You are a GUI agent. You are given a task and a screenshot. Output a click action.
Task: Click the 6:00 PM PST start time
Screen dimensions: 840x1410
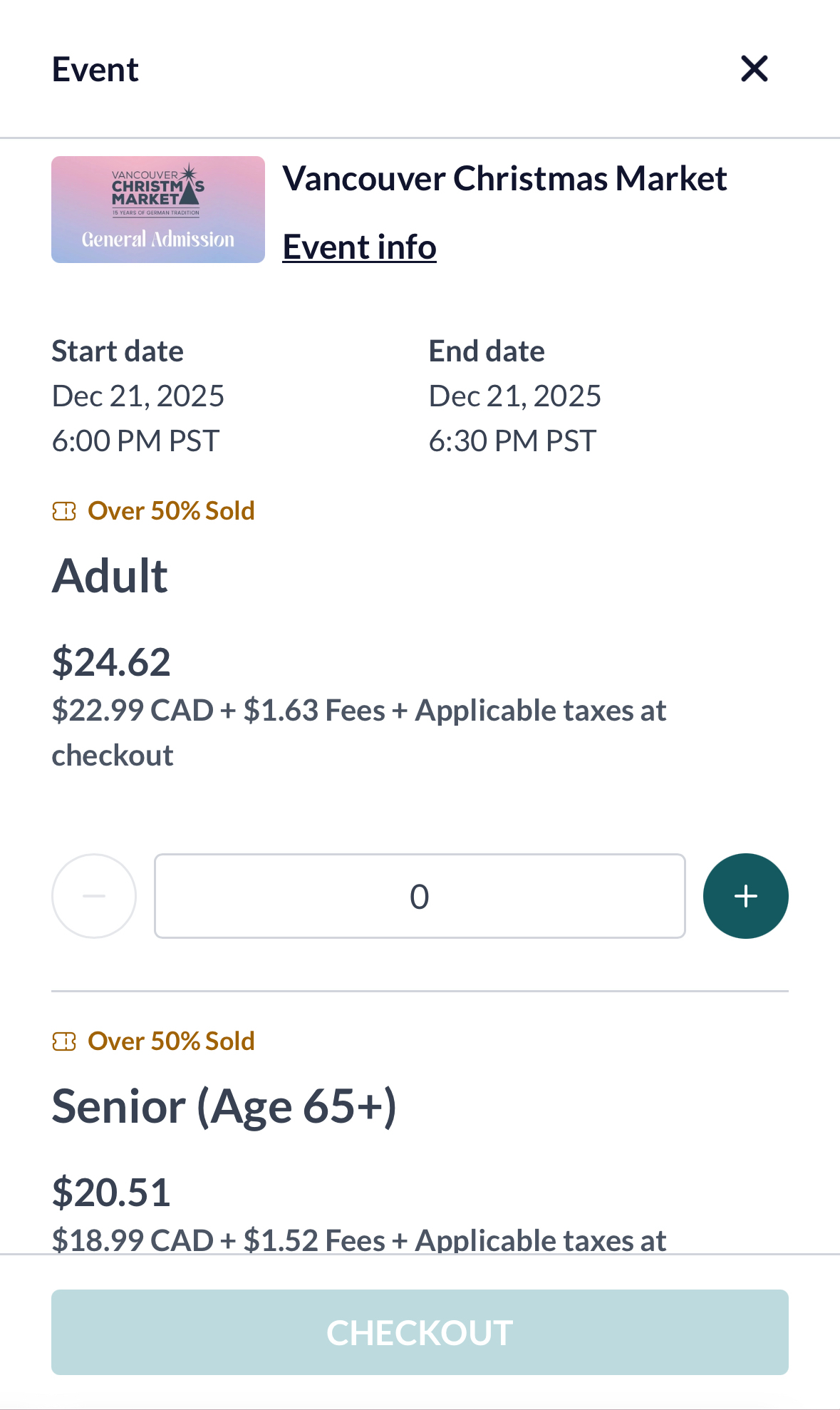(135, 441)
